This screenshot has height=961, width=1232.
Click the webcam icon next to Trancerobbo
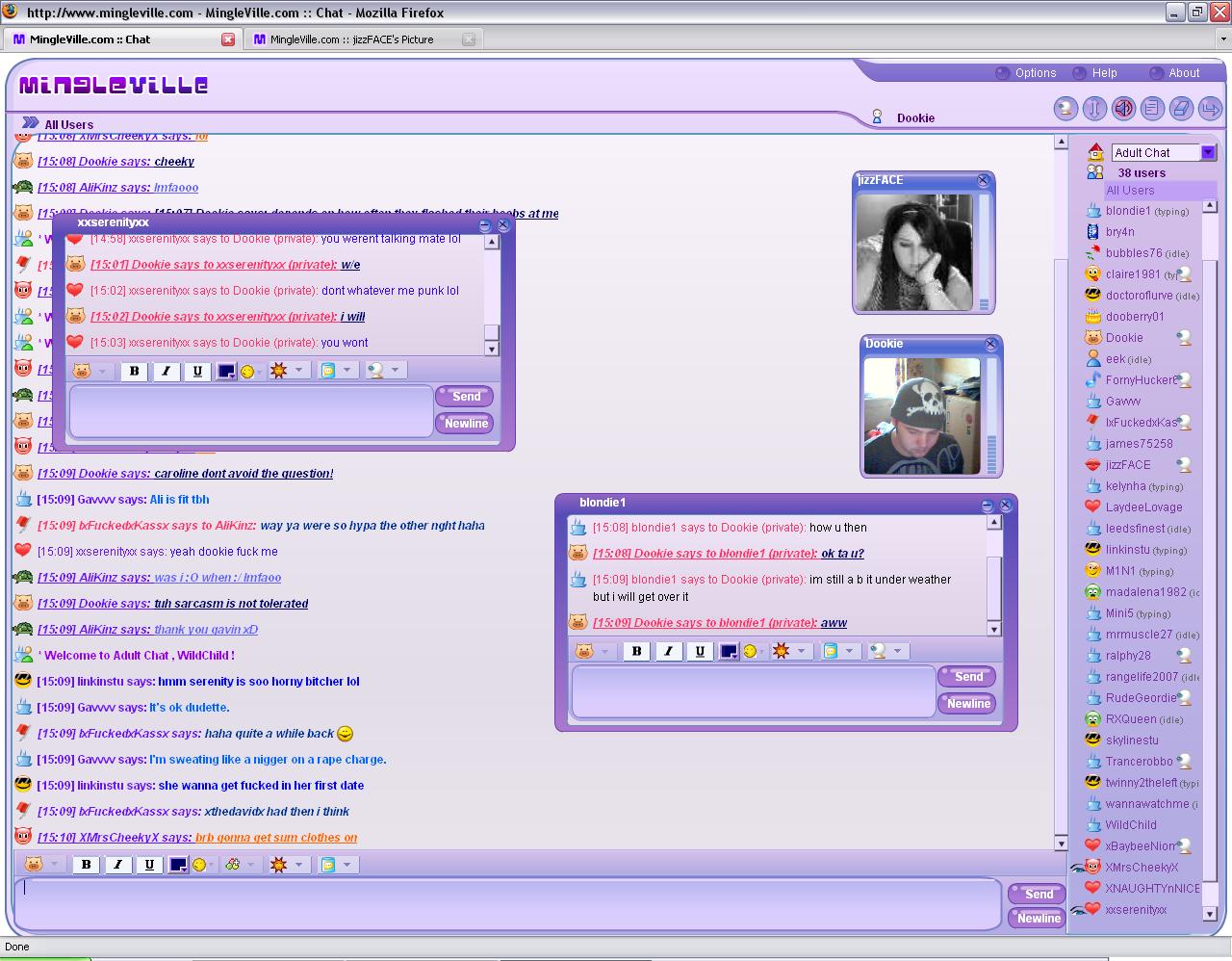[1185, 762]
